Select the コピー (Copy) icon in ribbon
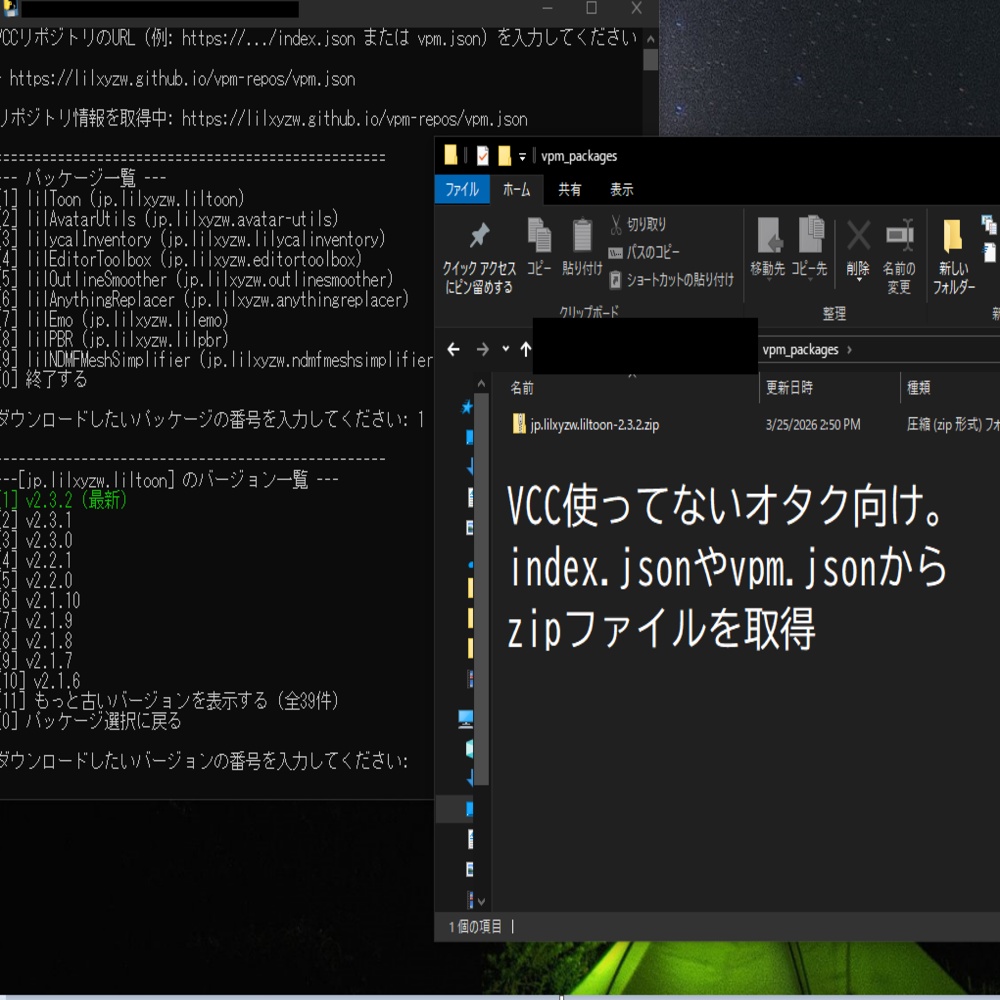Viewport: 1000px width, 1000px height. point(539,243)
